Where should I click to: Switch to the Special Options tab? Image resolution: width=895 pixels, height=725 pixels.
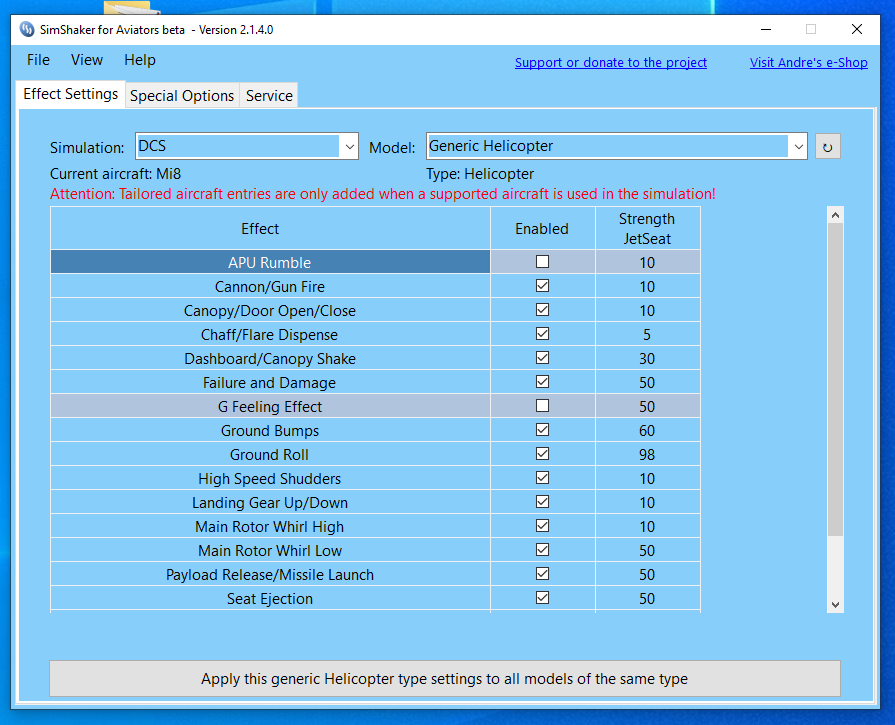pos(182,96)
